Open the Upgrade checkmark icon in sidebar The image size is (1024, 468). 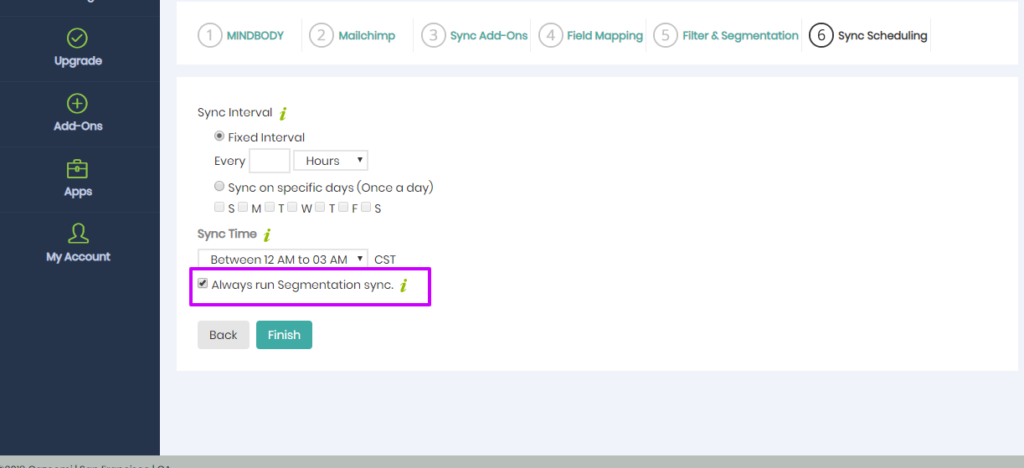tap(78, 39)
